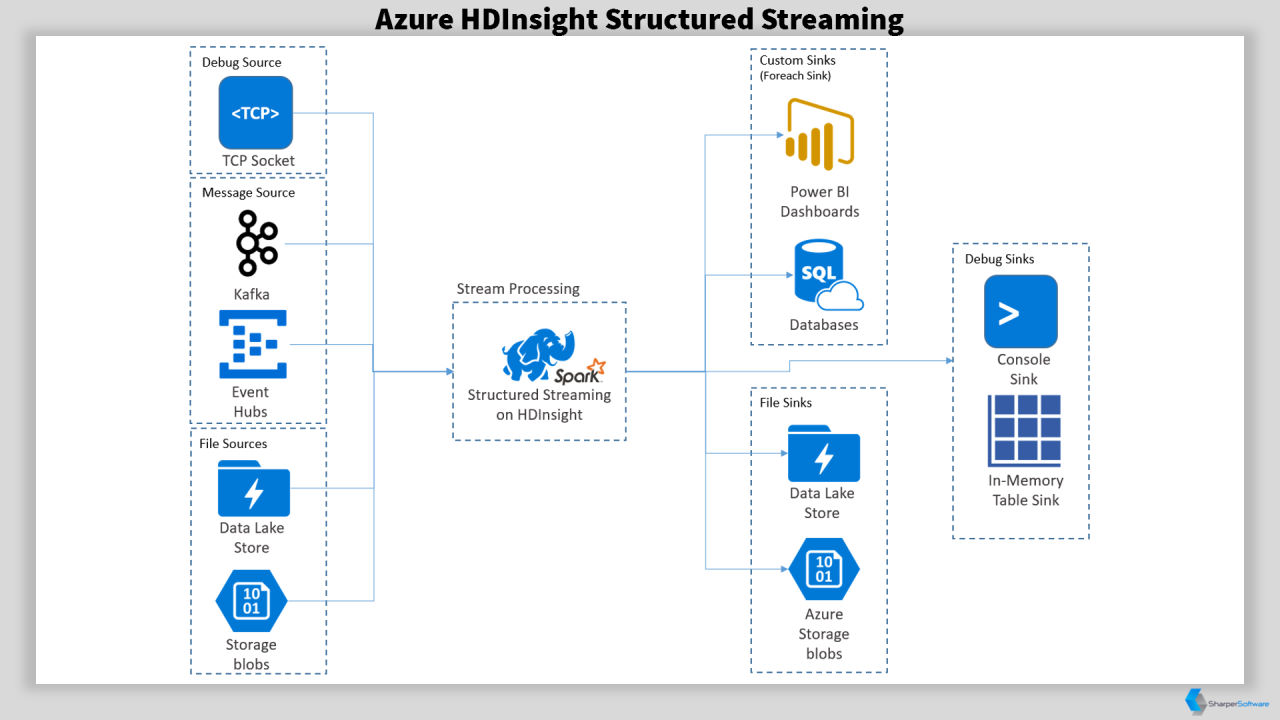Select the 'Azure Storage blobs' caption
The width and height of the screenshot is (1280, 720).
(x=824, y=634)
